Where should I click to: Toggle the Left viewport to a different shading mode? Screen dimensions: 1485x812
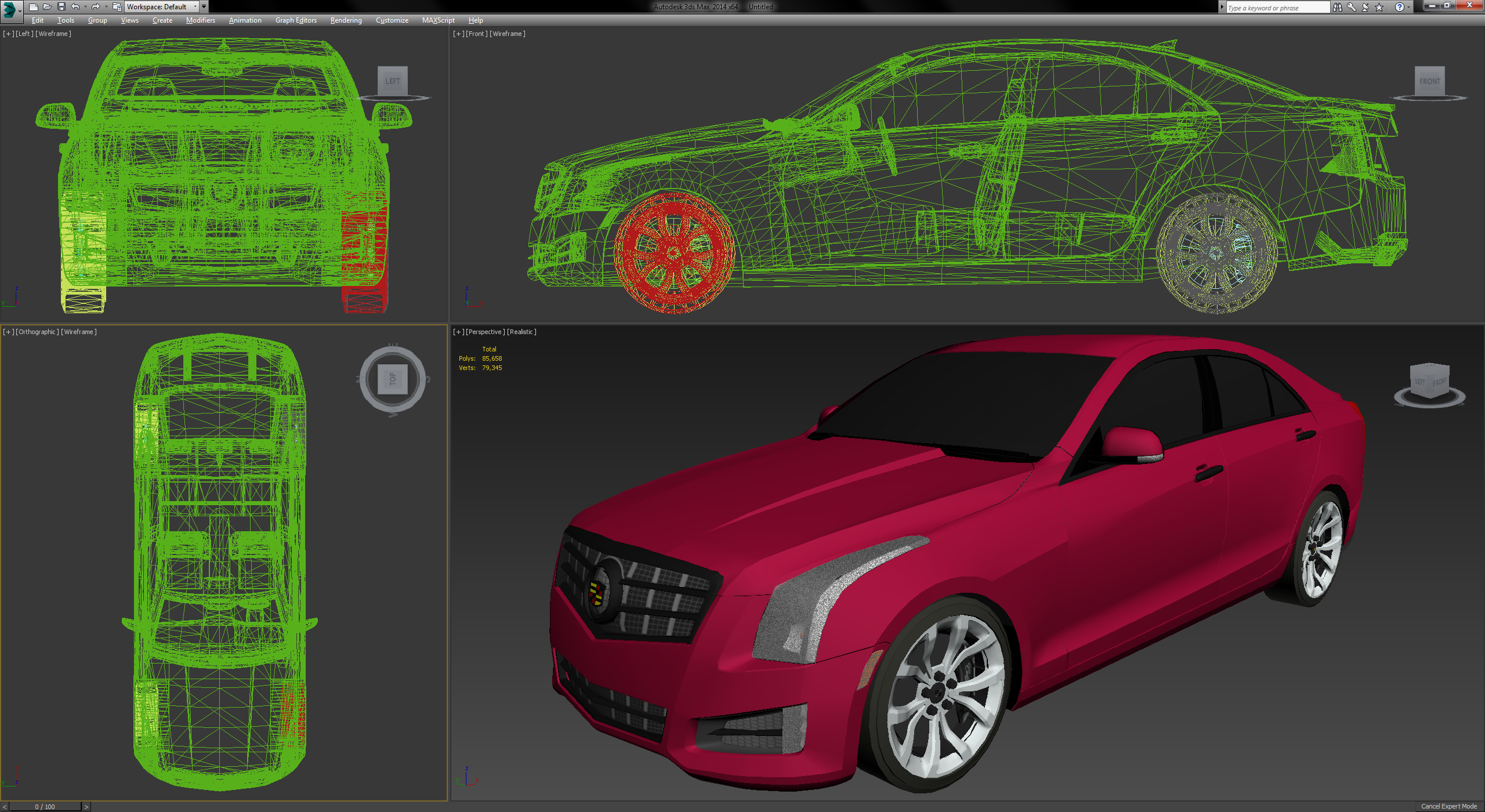pyautogui.click(x=53, y=33)
